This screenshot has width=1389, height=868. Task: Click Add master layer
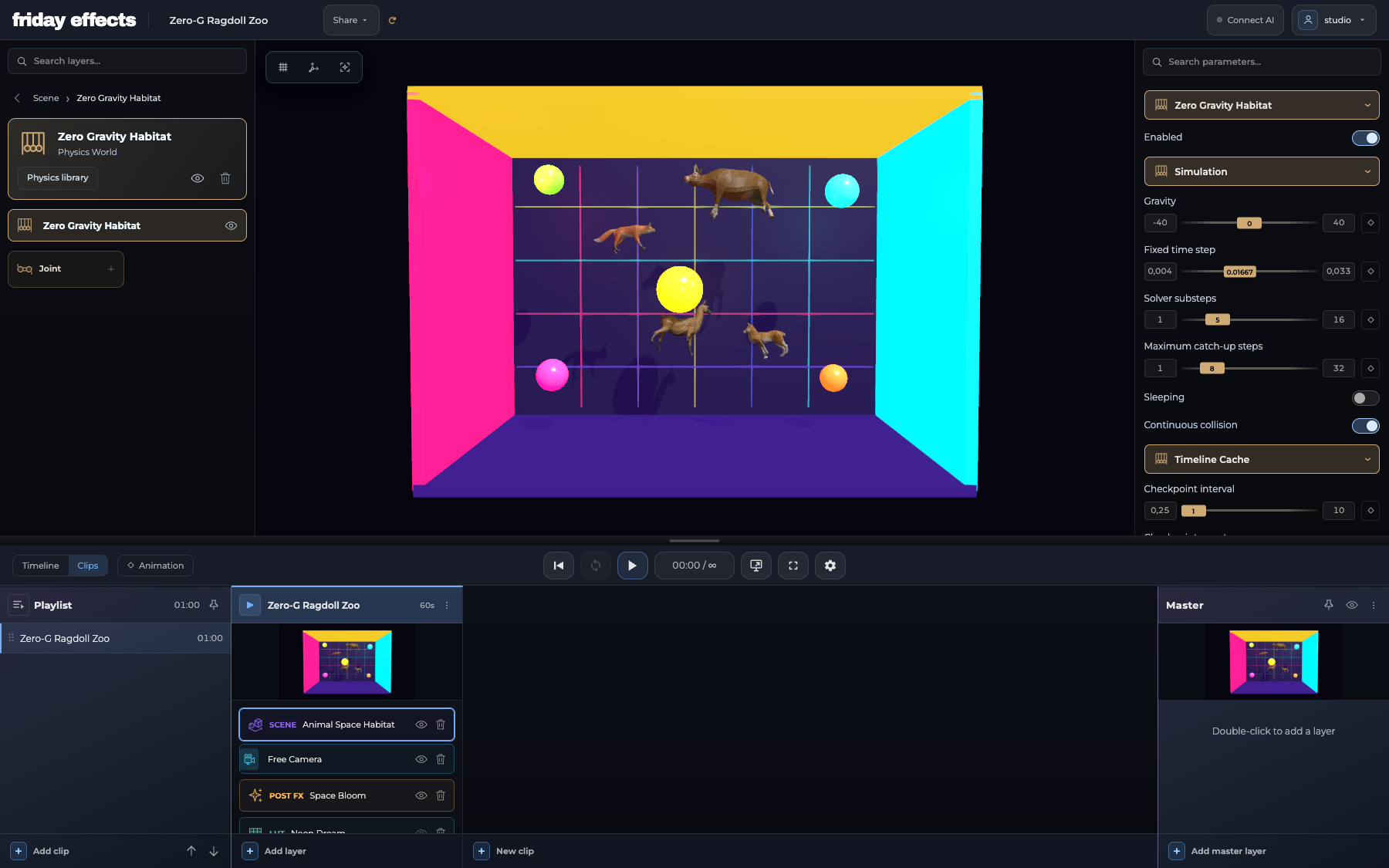pos(1218,851)
